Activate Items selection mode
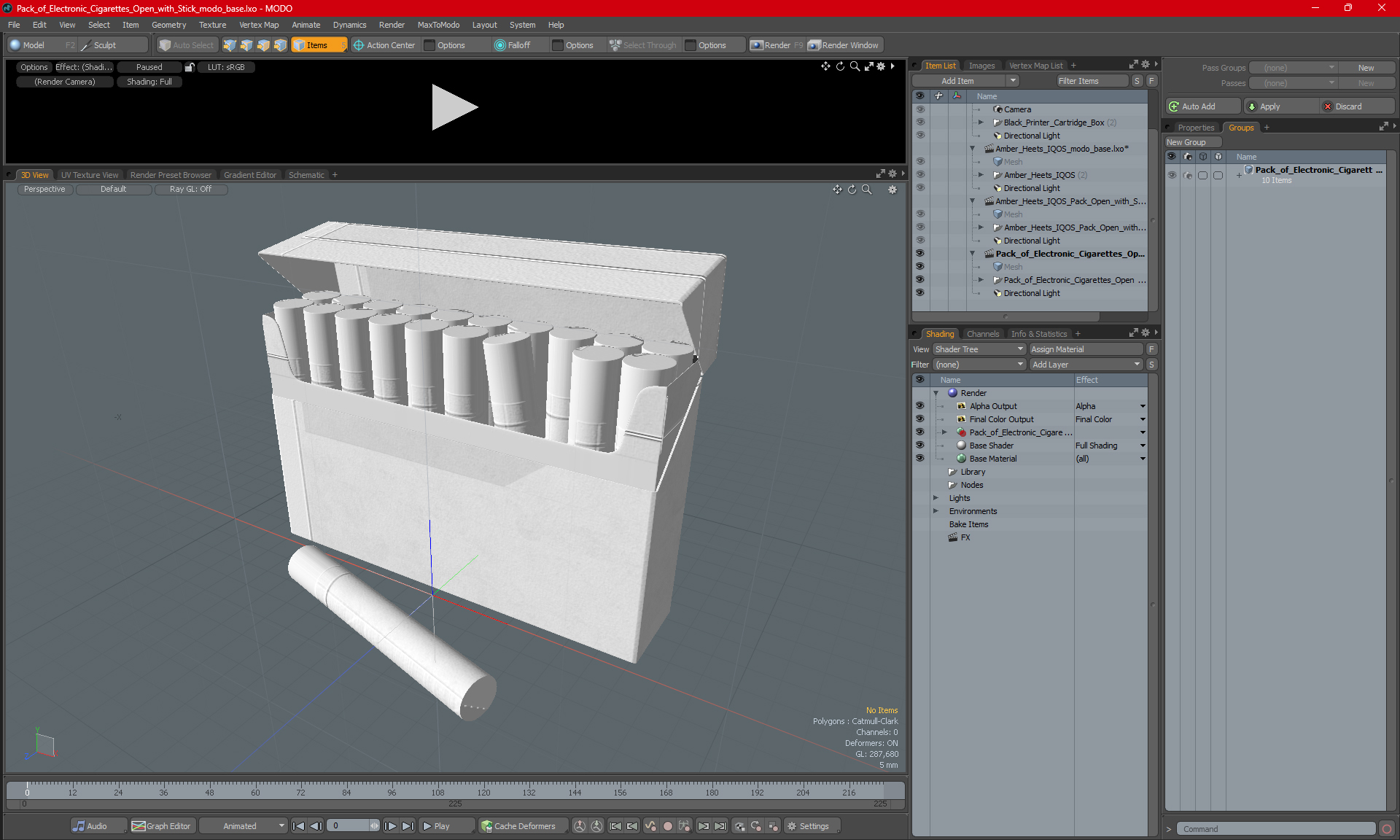The height and width of the screenshot is (840, 1400). tap(319, 45)
